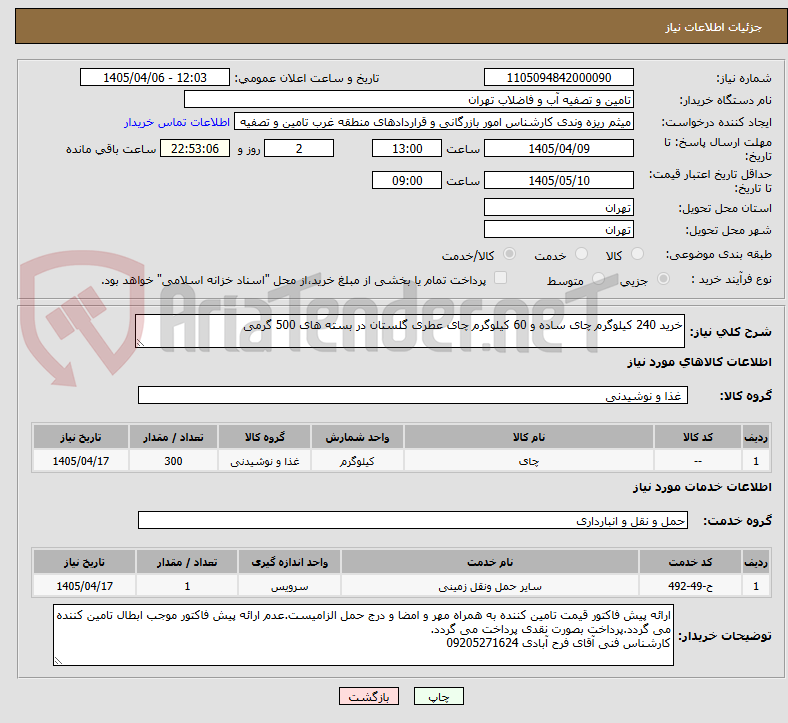
Task: Click the جزئیات اطلاعات نیاز page header
Action: (x=714, y=27)
